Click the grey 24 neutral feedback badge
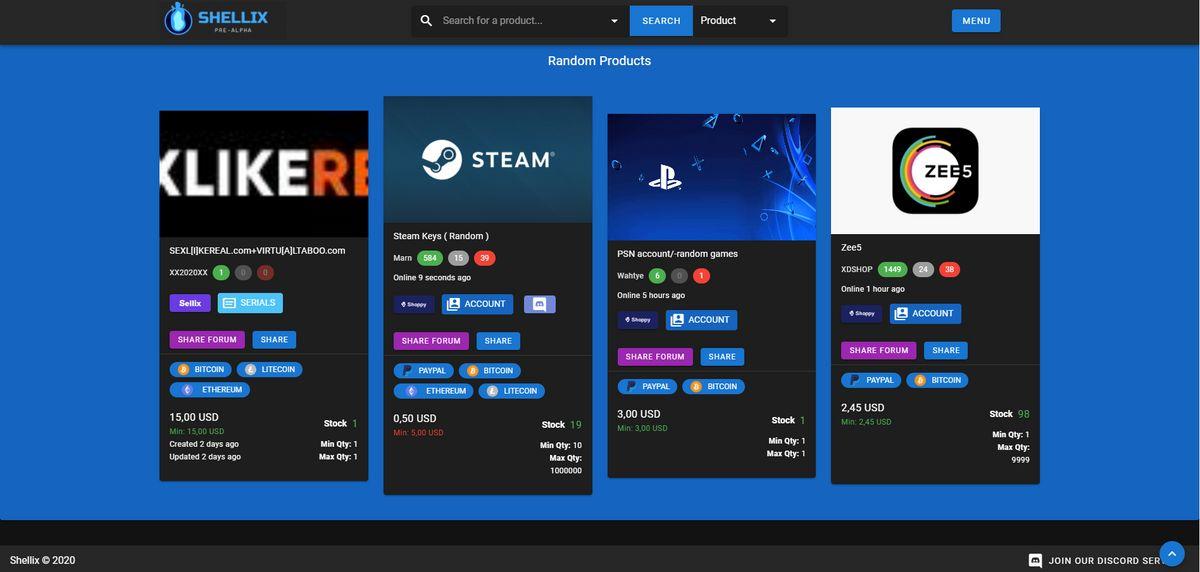1200x572 pixels. click(x=923, y=270)
